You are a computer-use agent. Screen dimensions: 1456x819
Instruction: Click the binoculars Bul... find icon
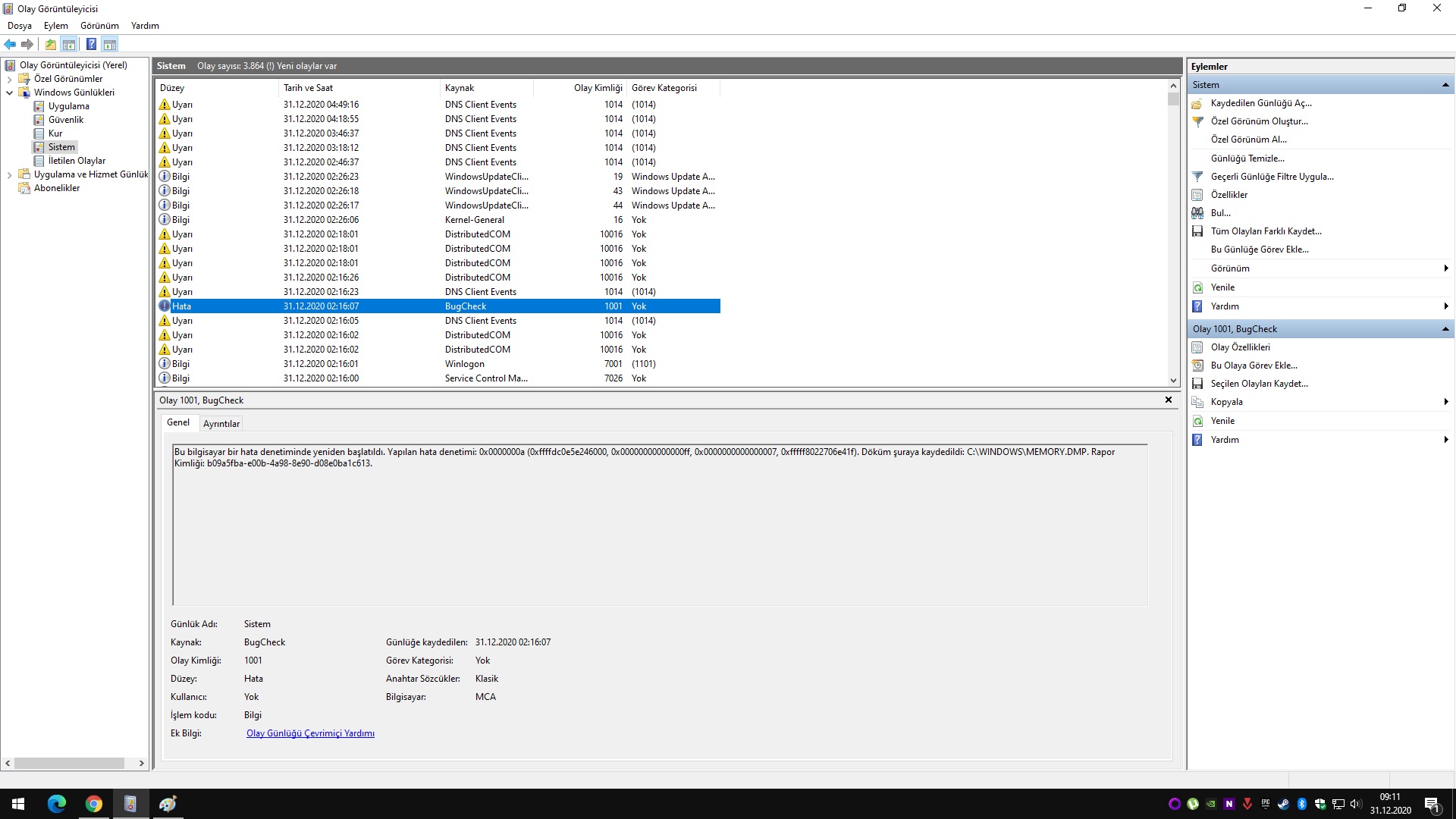[x=1197, y=213]
